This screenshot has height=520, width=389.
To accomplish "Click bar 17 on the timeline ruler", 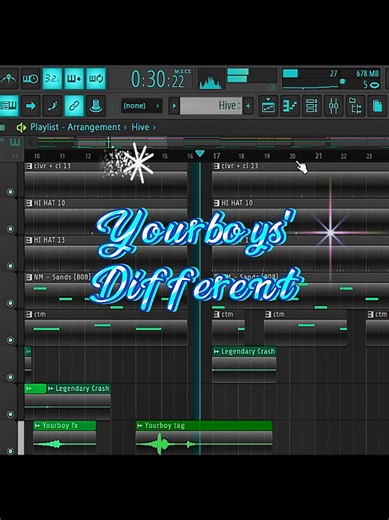I will (x=217, y=156).
